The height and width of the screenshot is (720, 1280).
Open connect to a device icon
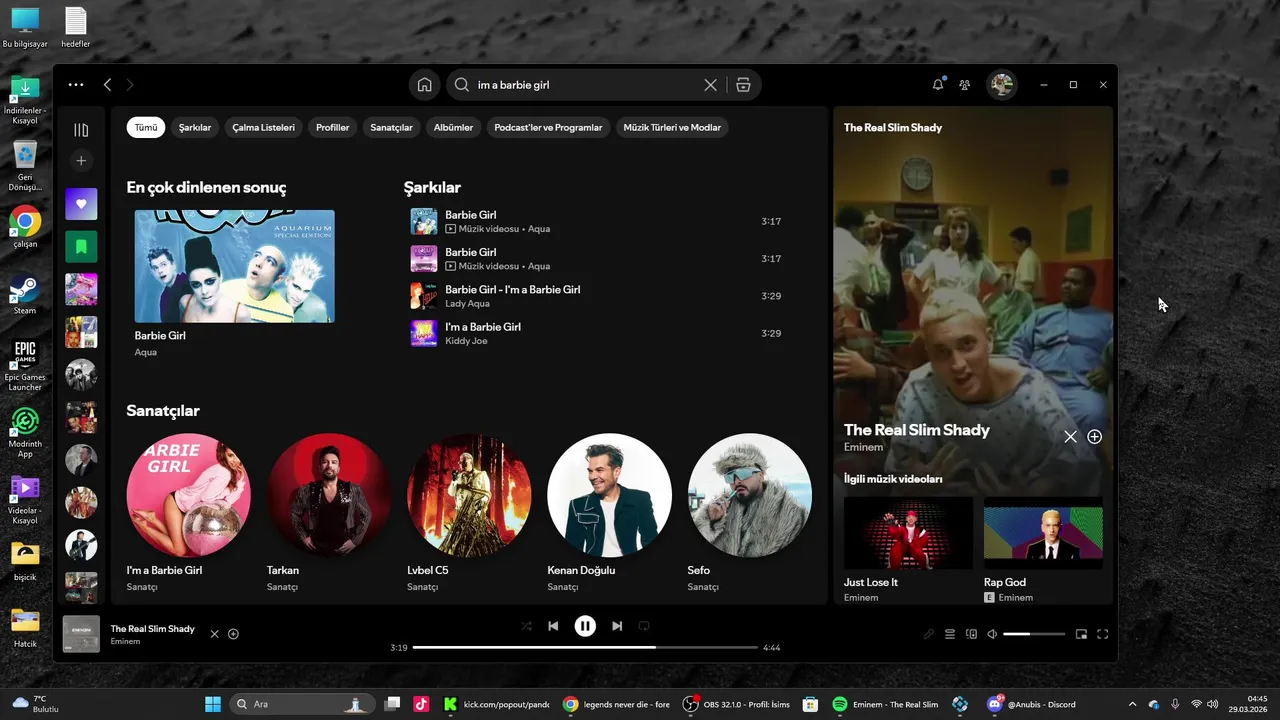point(971,634)
